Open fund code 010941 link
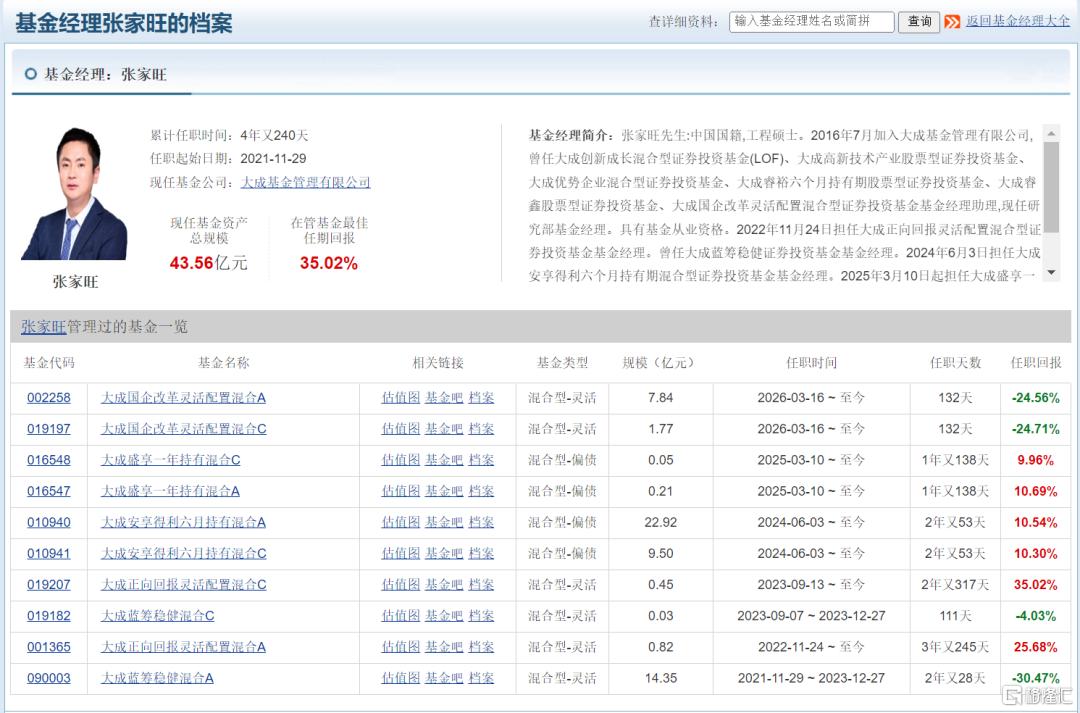 pos(49,554)
